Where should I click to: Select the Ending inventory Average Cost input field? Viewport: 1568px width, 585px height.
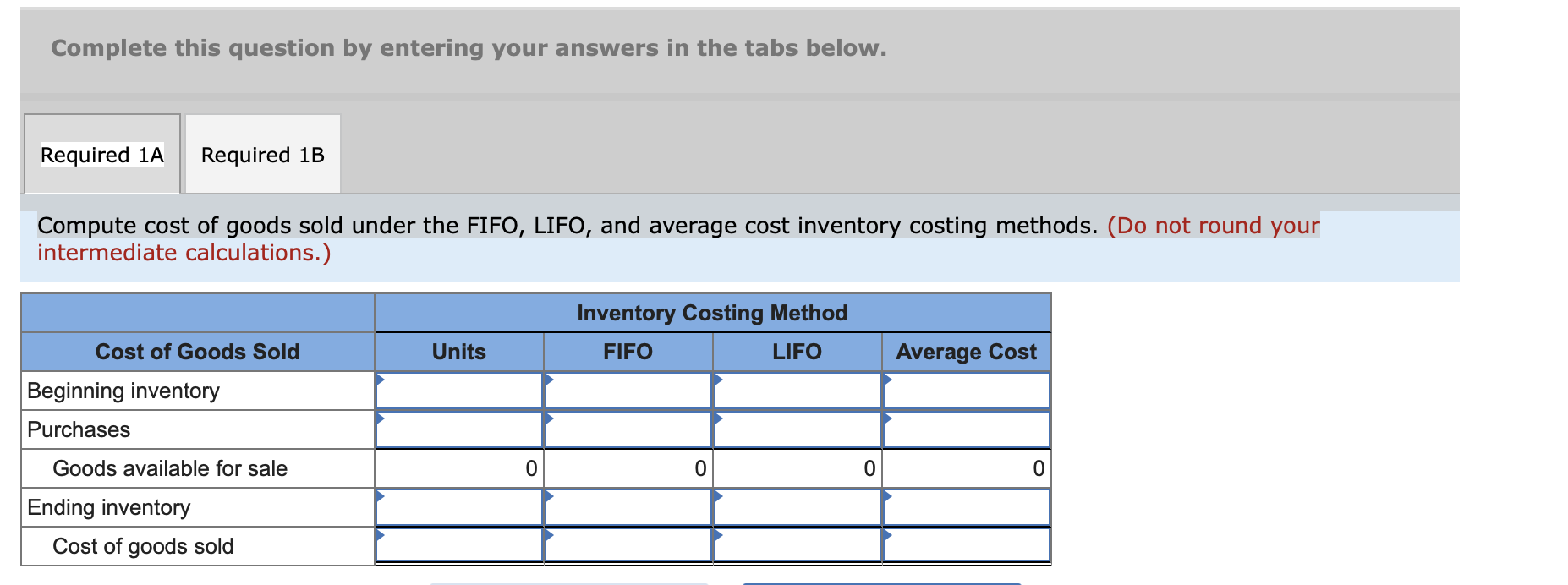[967, 507]
